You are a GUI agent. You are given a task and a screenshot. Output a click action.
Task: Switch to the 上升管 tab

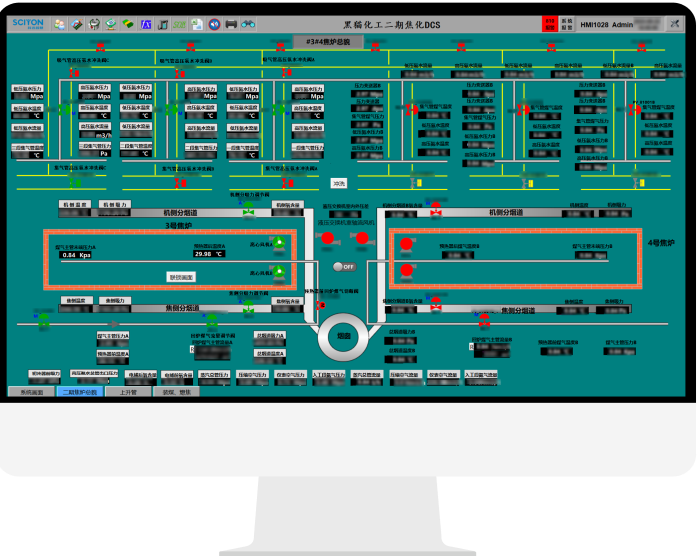(x=128, y=392)
